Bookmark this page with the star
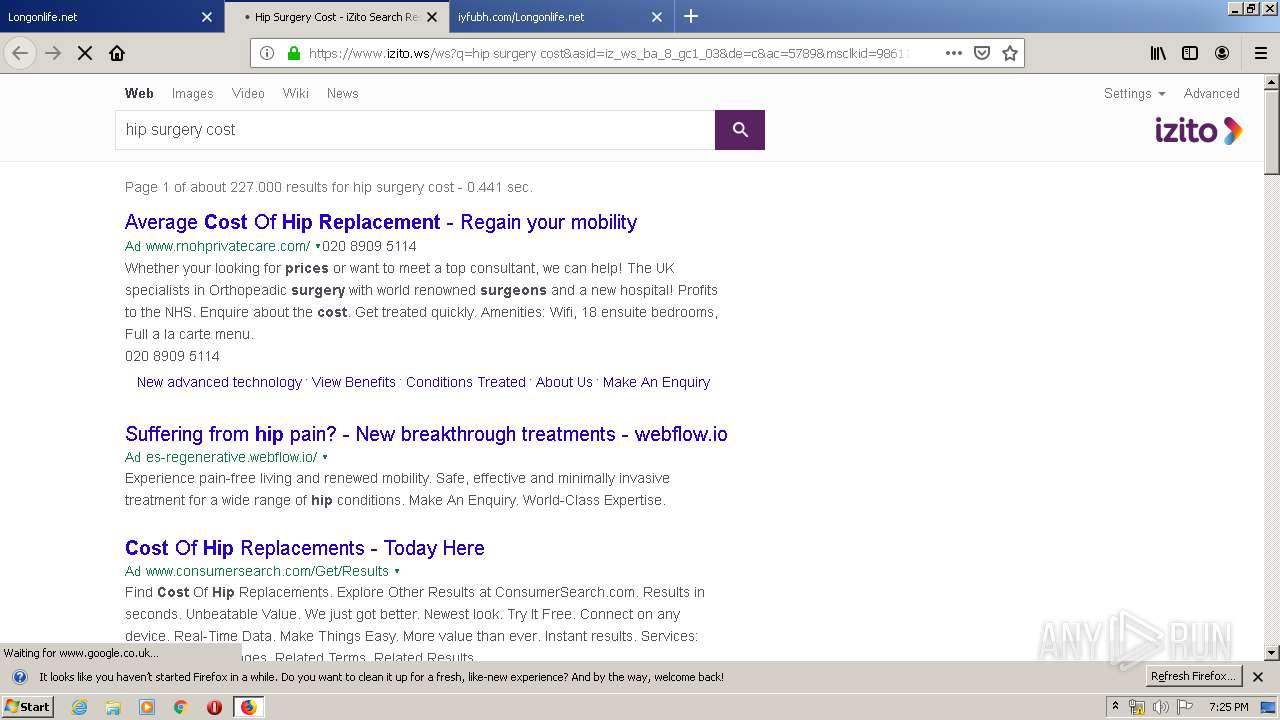 1010,53
